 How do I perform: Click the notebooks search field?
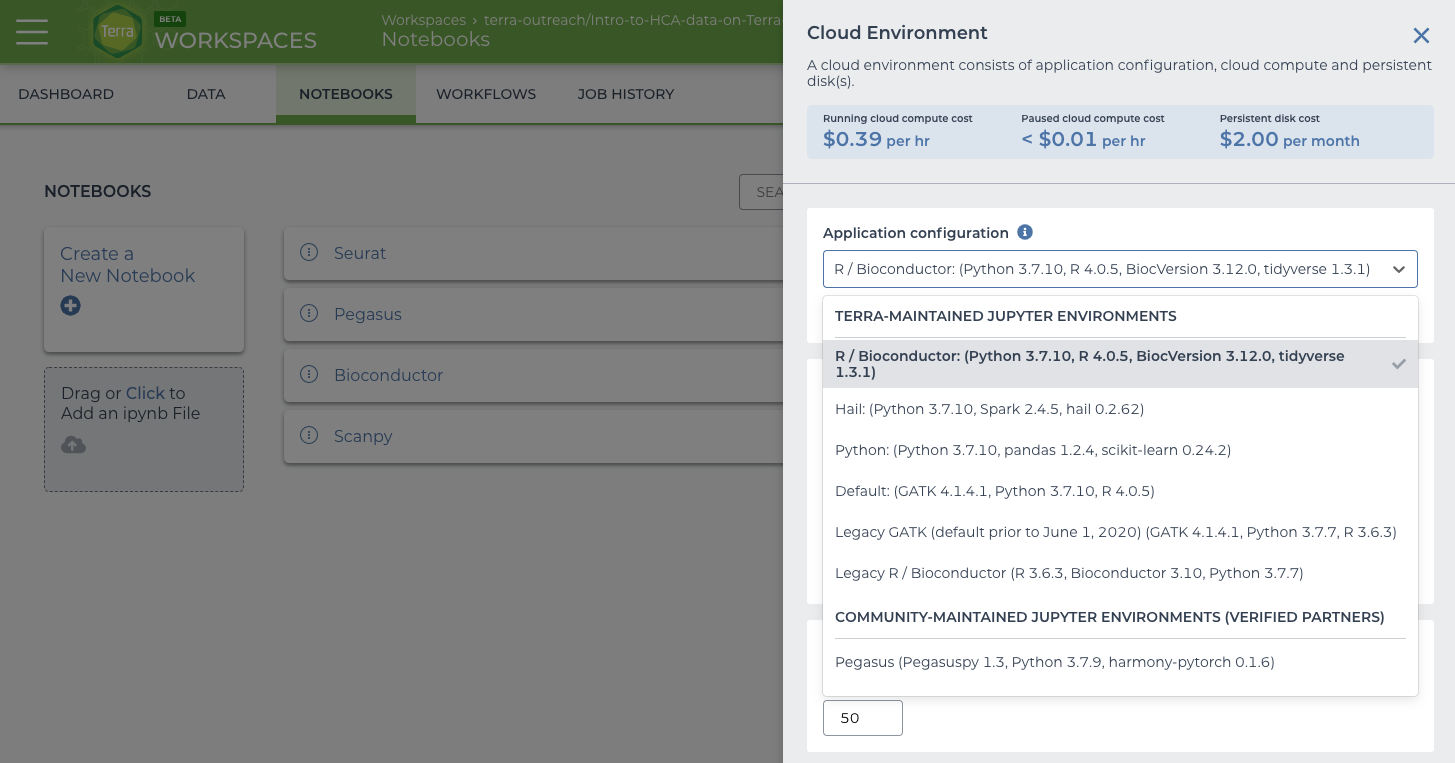point(761,192)
